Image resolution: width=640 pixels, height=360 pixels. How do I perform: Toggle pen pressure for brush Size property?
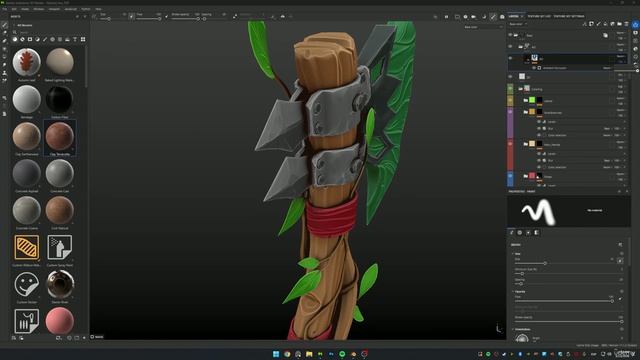[620, 260]
